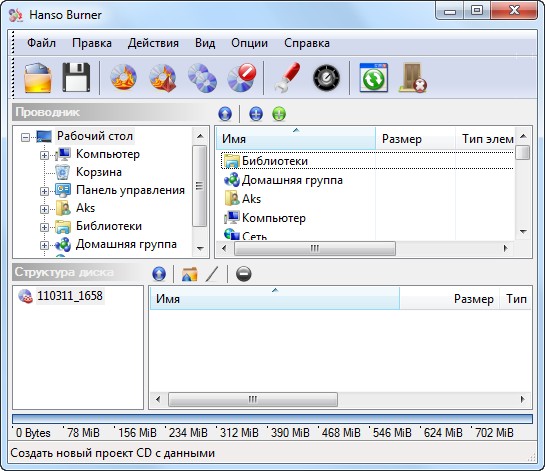Click the green plus add icon in Проводник
545x471 pixels.
pos(279,114)
